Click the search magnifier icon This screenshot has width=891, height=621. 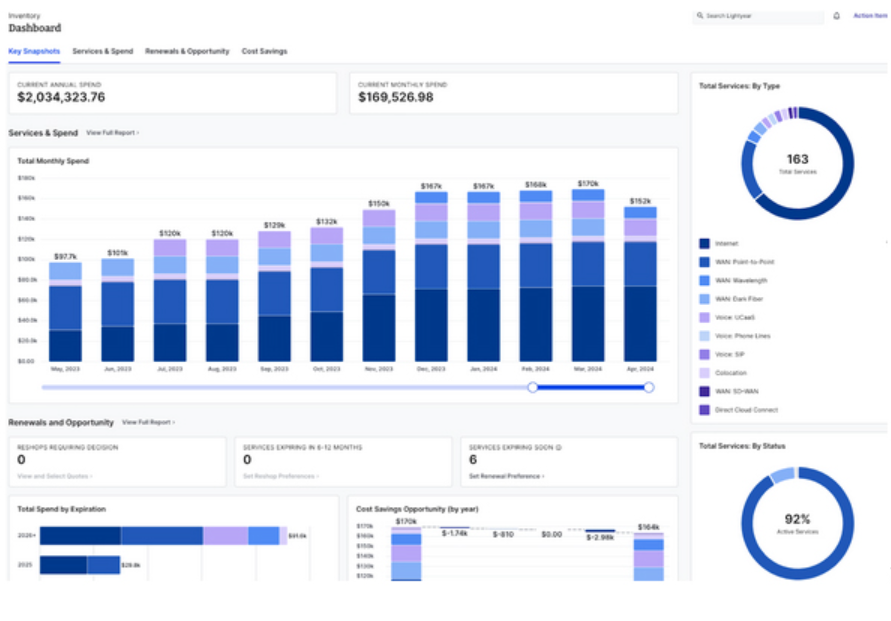pyautogui.click(x=700, y=16)
